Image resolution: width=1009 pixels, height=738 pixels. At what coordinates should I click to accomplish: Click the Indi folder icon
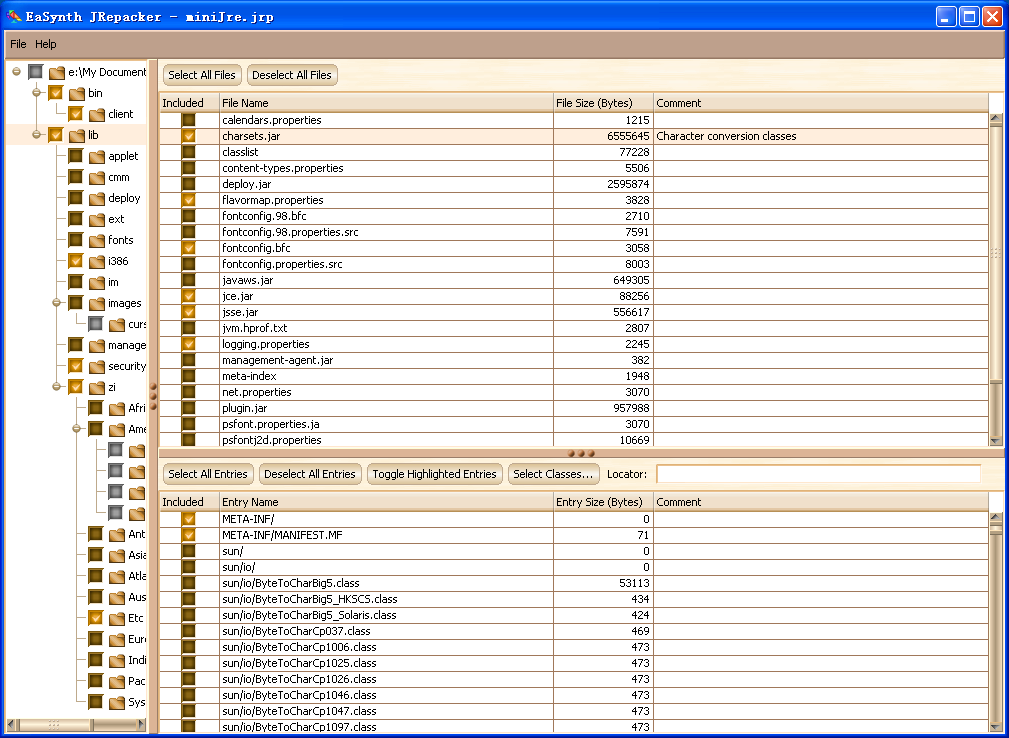tap(117, 660)
